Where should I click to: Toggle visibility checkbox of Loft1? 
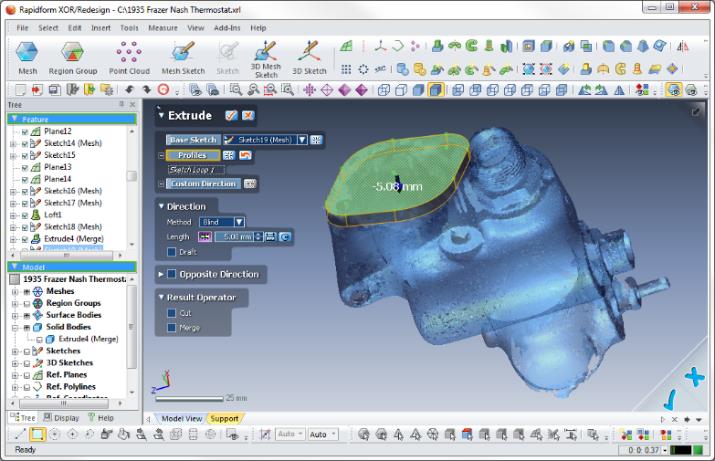25,215
